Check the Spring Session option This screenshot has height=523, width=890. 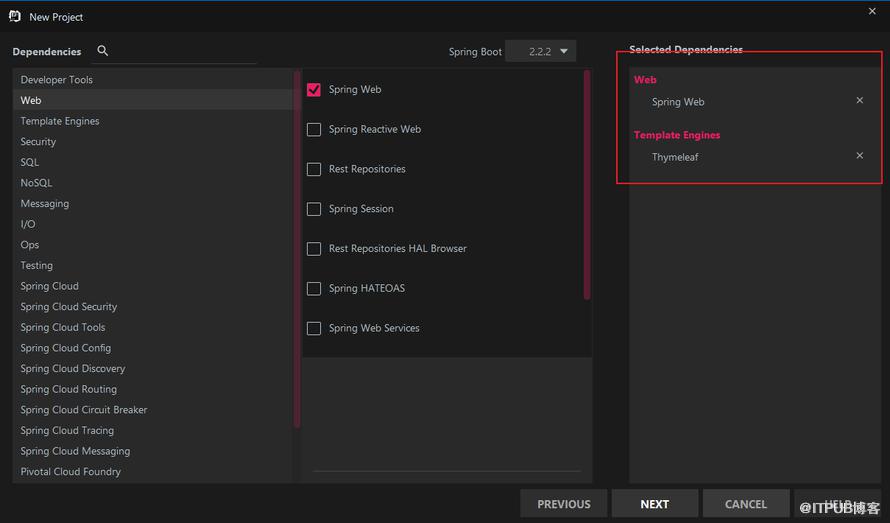tap(314, 209)
